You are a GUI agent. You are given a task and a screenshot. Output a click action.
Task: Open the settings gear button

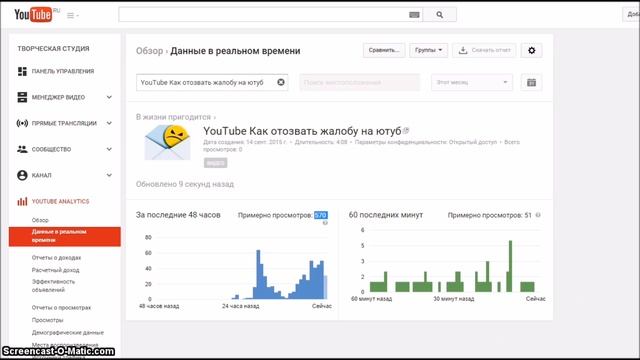(x=531, y=50)
